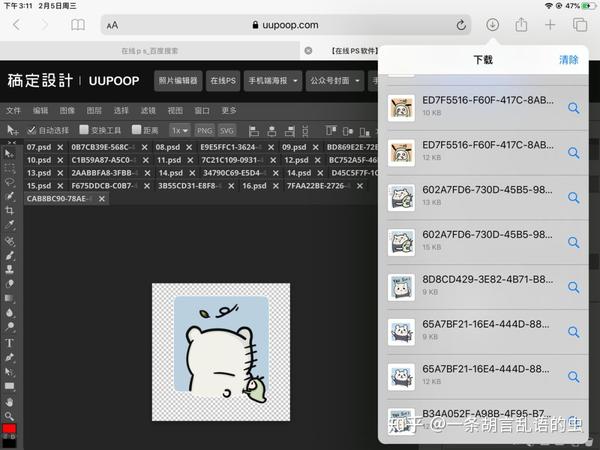This screenshot has height=450, width=600.
Task: Toggle the 自动选择 checkbox
Action: tap(32, 130)
